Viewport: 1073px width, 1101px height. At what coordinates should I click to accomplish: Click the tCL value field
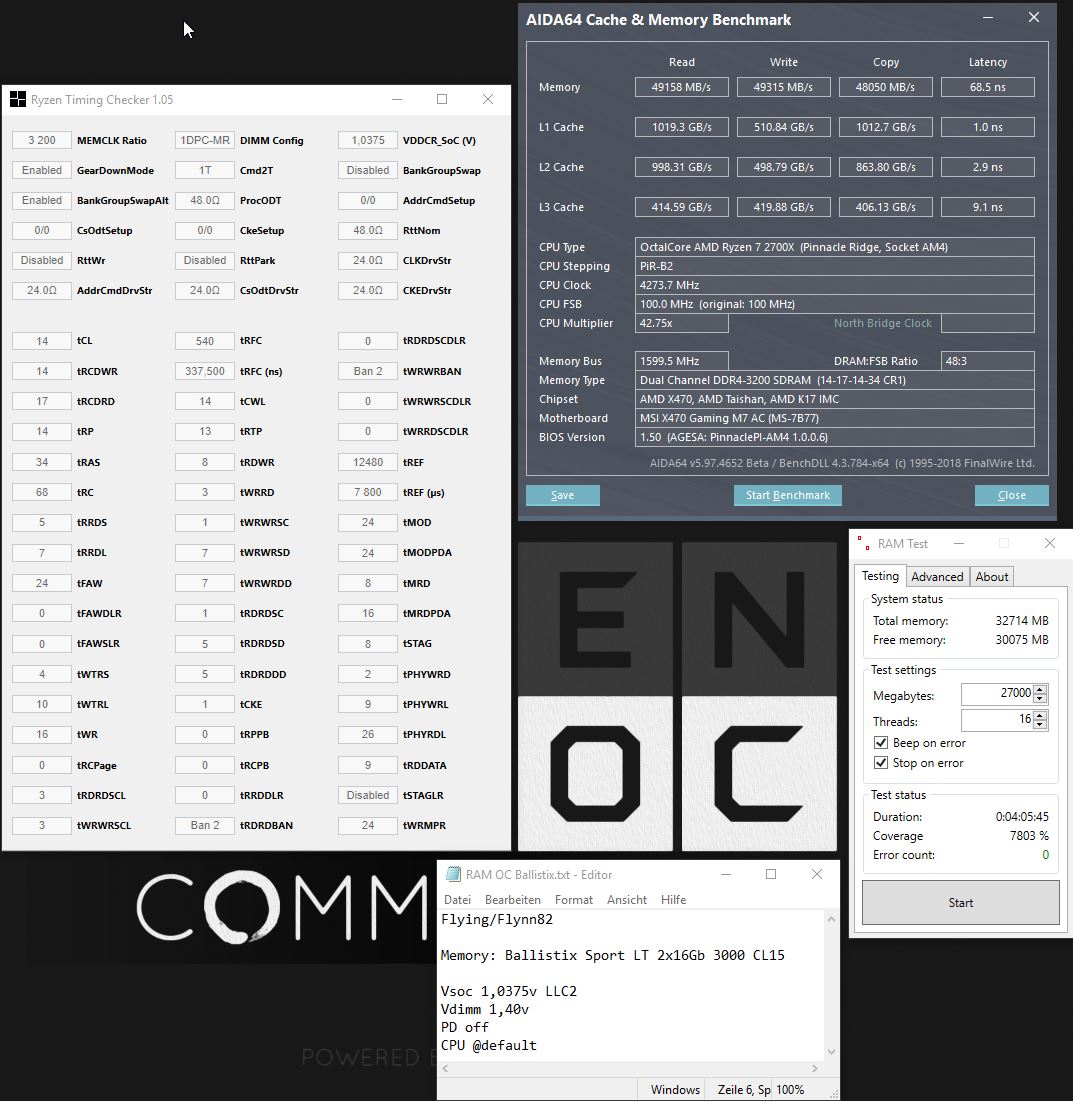(41, 341)
